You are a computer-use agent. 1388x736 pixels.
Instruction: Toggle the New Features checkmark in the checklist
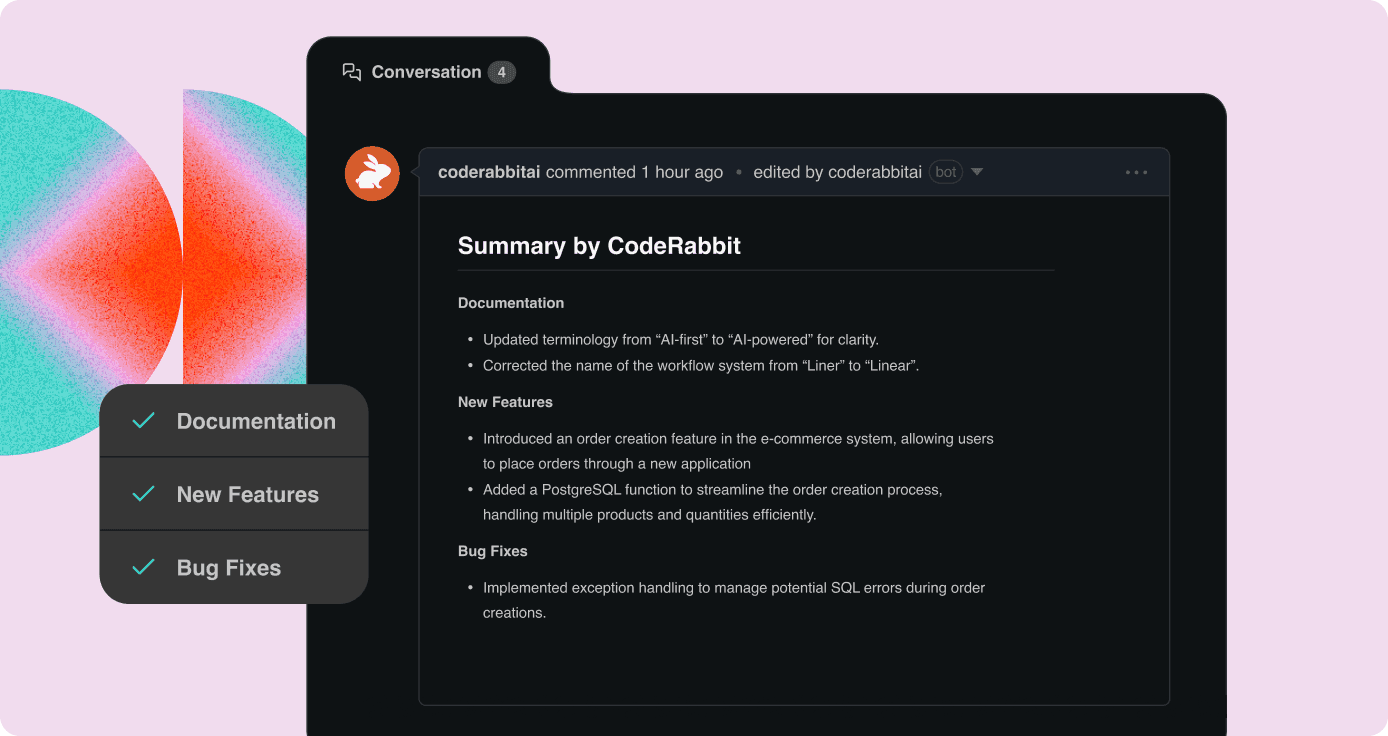click(x=144, y=494)
